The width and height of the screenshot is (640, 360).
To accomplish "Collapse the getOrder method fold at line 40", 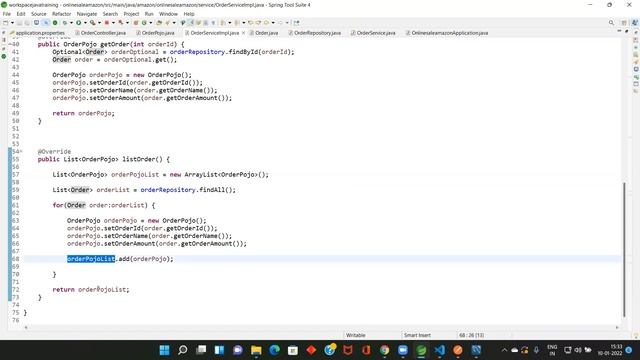I will coord(11,44).
